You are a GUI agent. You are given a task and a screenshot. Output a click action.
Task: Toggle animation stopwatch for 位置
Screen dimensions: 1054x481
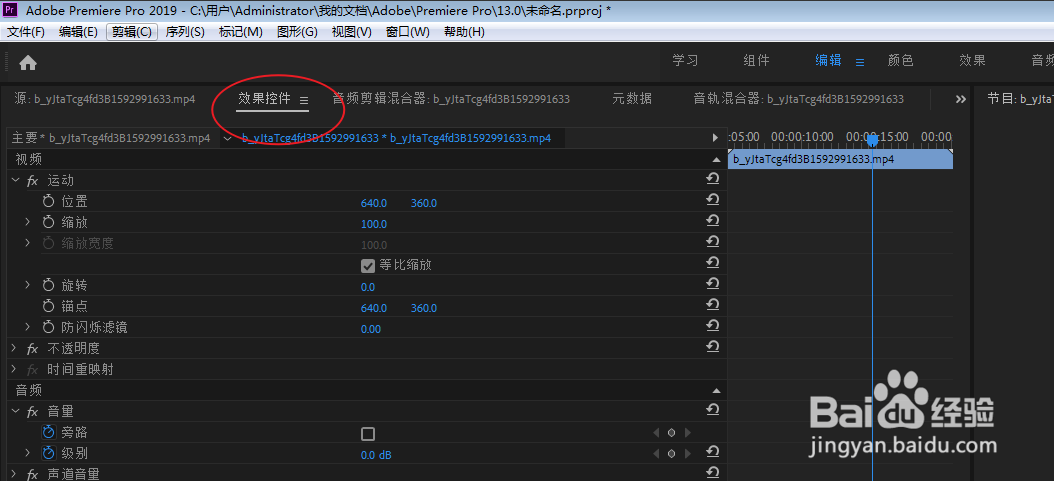[48, 201]
